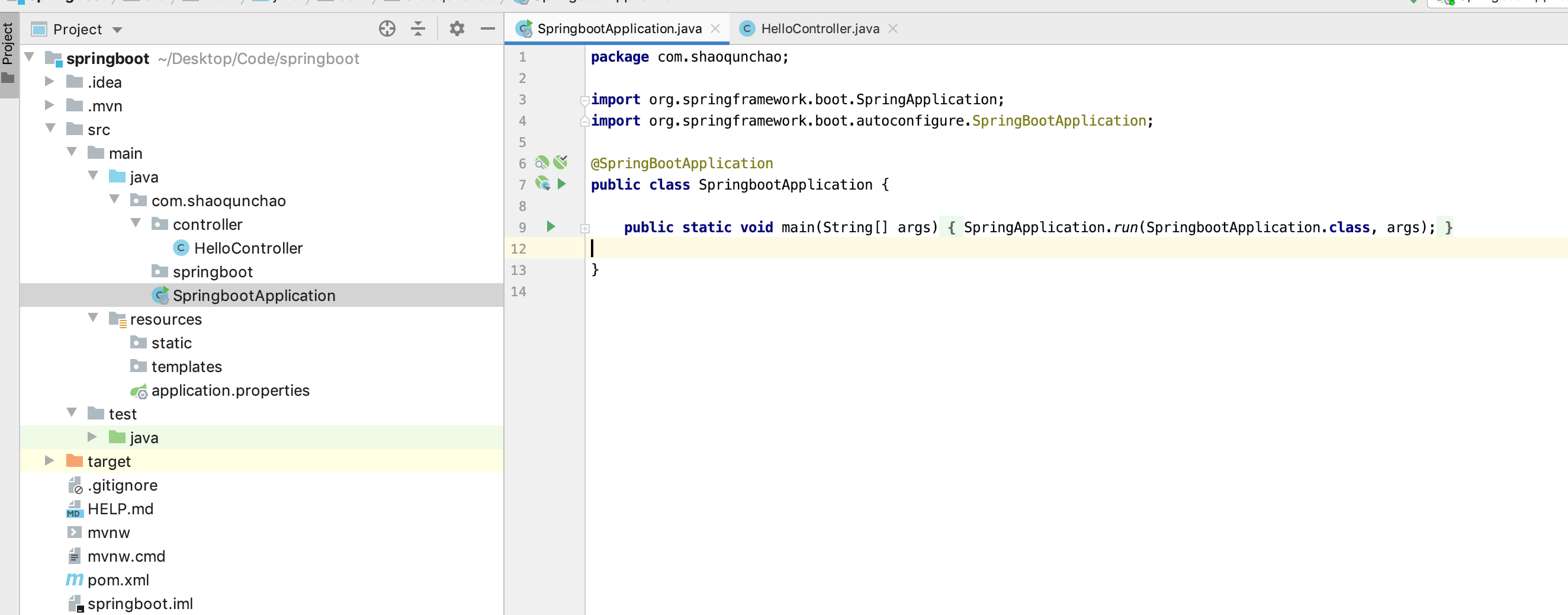Collapse the imports fold marker on line 3

tap(585, 100)
